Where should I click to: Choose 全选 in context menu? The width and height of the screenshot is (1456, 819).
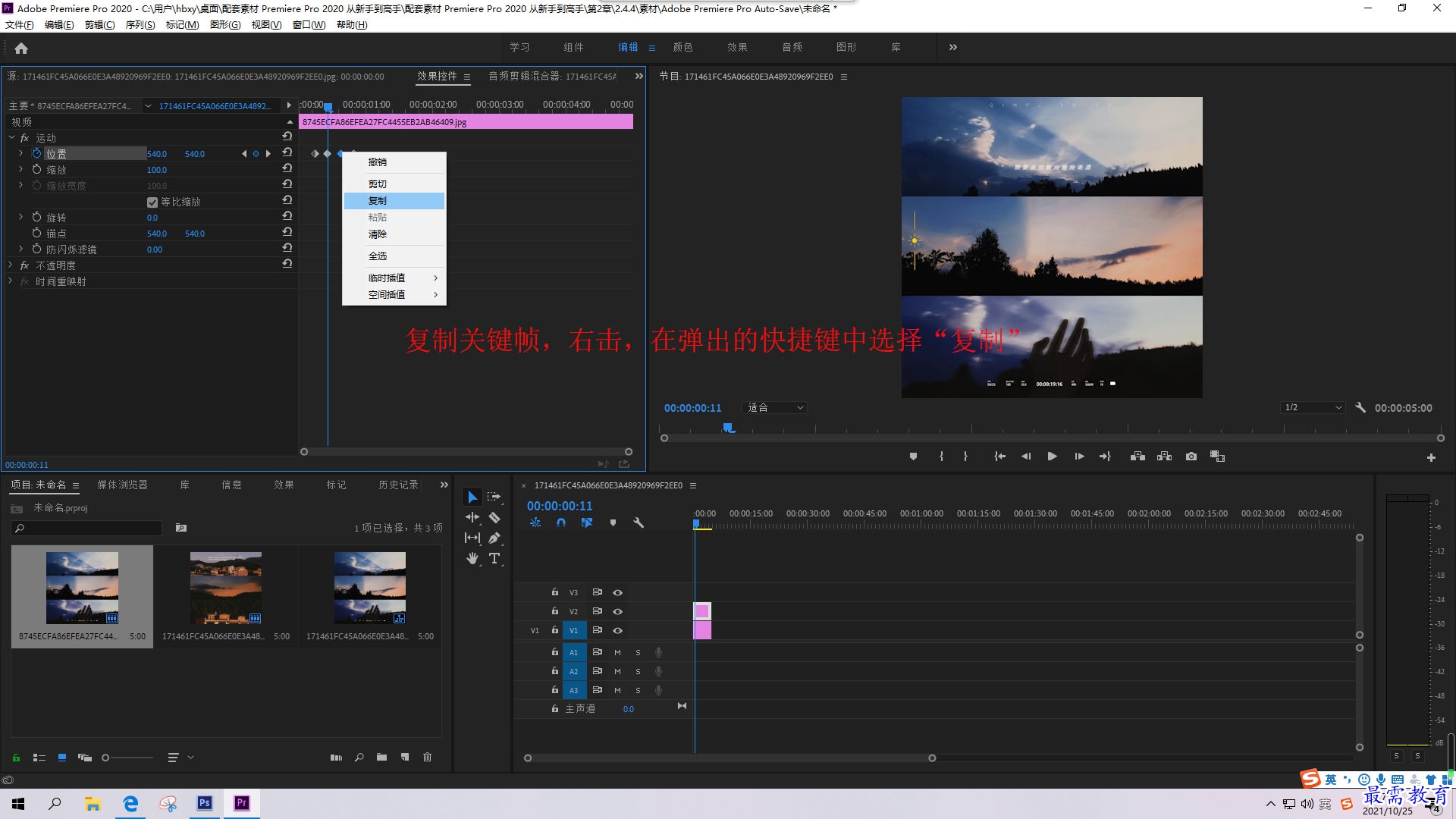394,256
